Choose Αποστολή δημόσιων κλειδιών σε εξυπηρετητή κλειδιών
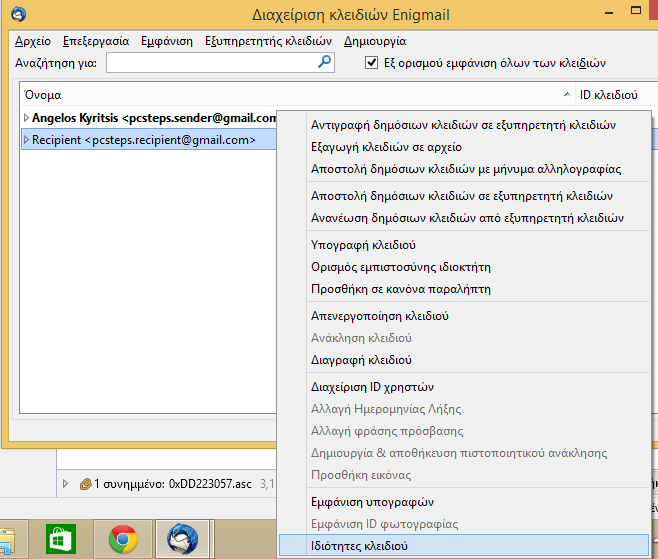658x559 pixels. tap(464, 196)
